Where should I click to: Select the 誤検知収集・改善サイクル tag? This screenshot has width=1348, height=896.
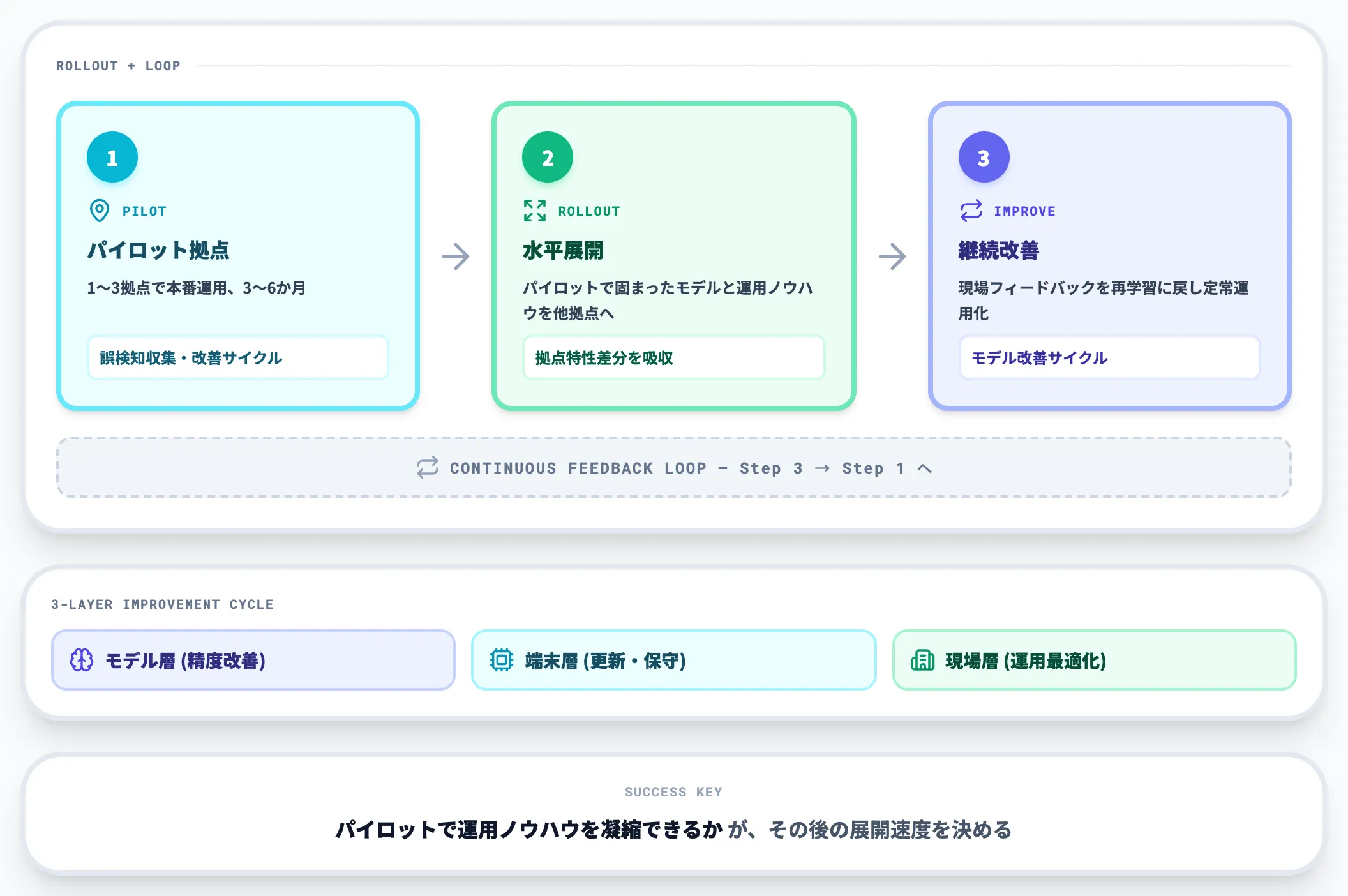tap(238, 357)
